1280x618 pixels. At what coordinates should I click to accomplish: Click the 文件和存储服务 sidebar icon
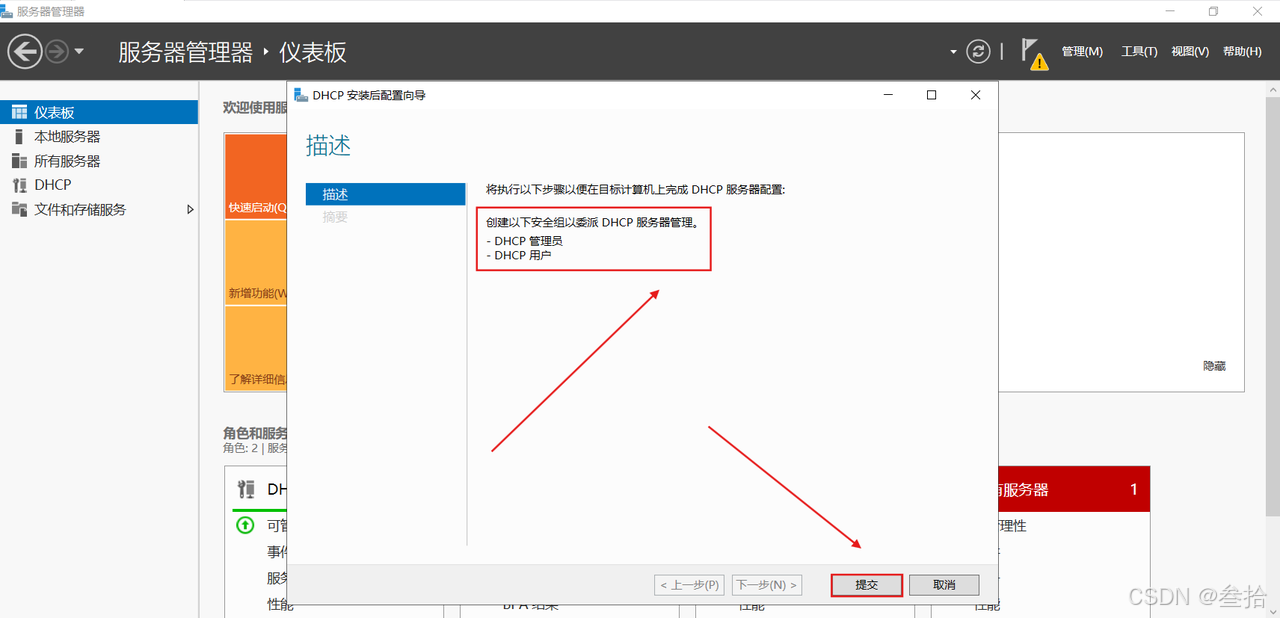(19, 210)
